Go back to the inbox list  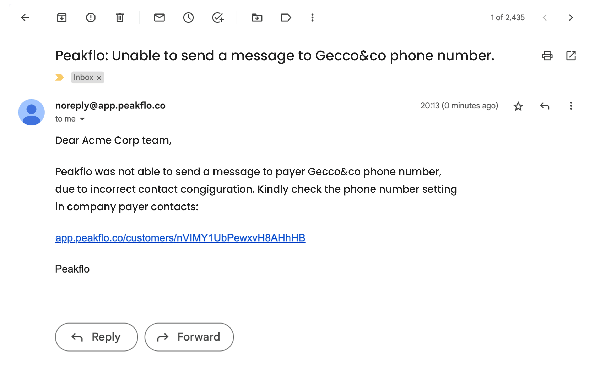(x=25, y=18)
